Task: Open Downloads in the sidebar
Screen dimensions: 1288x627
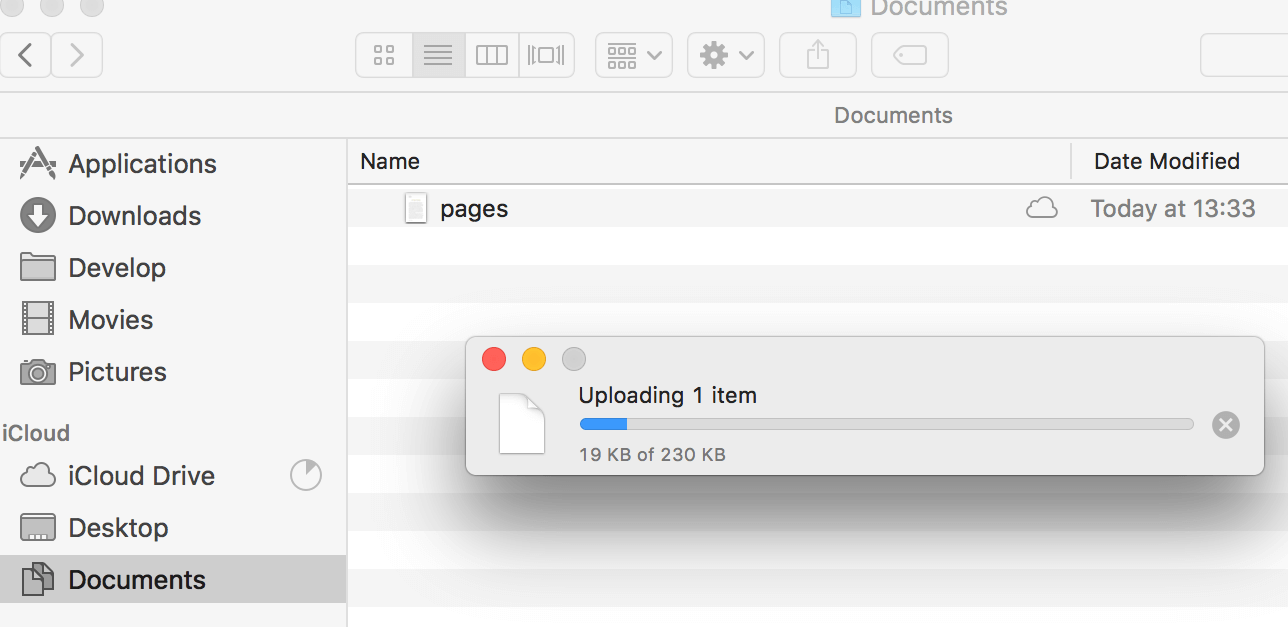Action: pos(134,216)
